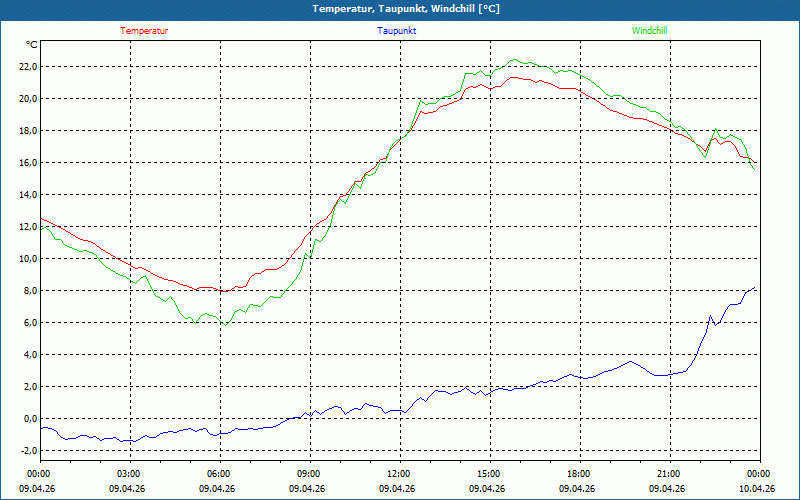Click the '°C' unit label on the y-axis
The height and width of the screenshot is (500, 800).
click(x=32, y=45)
